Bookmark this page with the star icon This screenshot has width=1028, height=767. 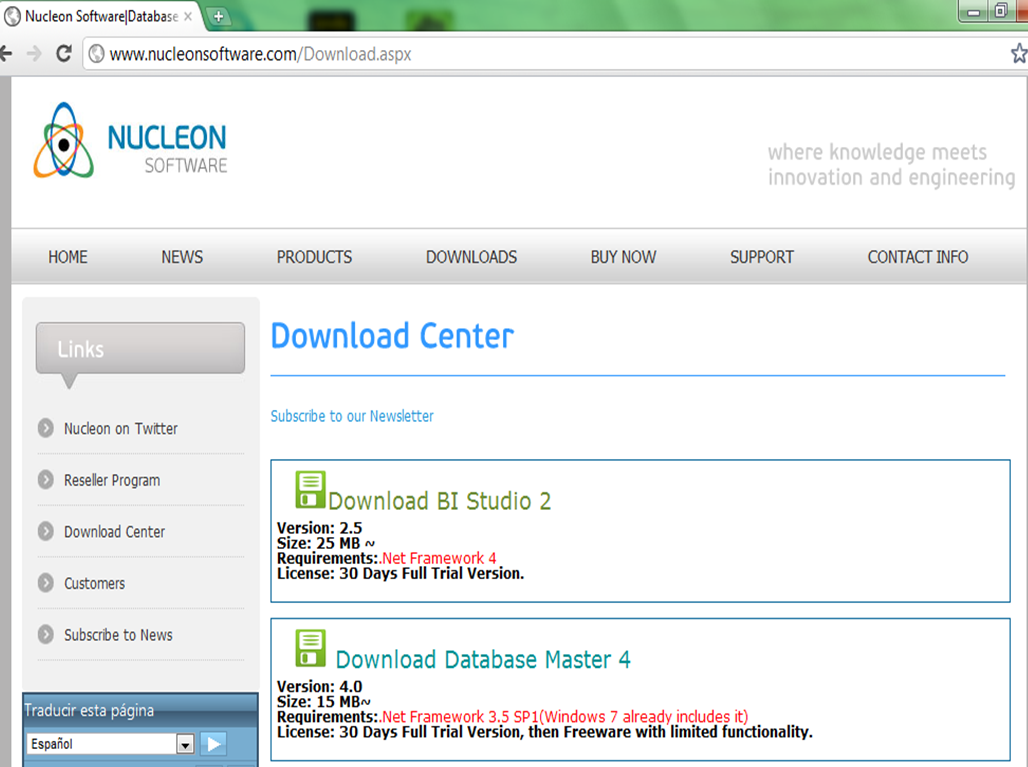[1018, 54]
